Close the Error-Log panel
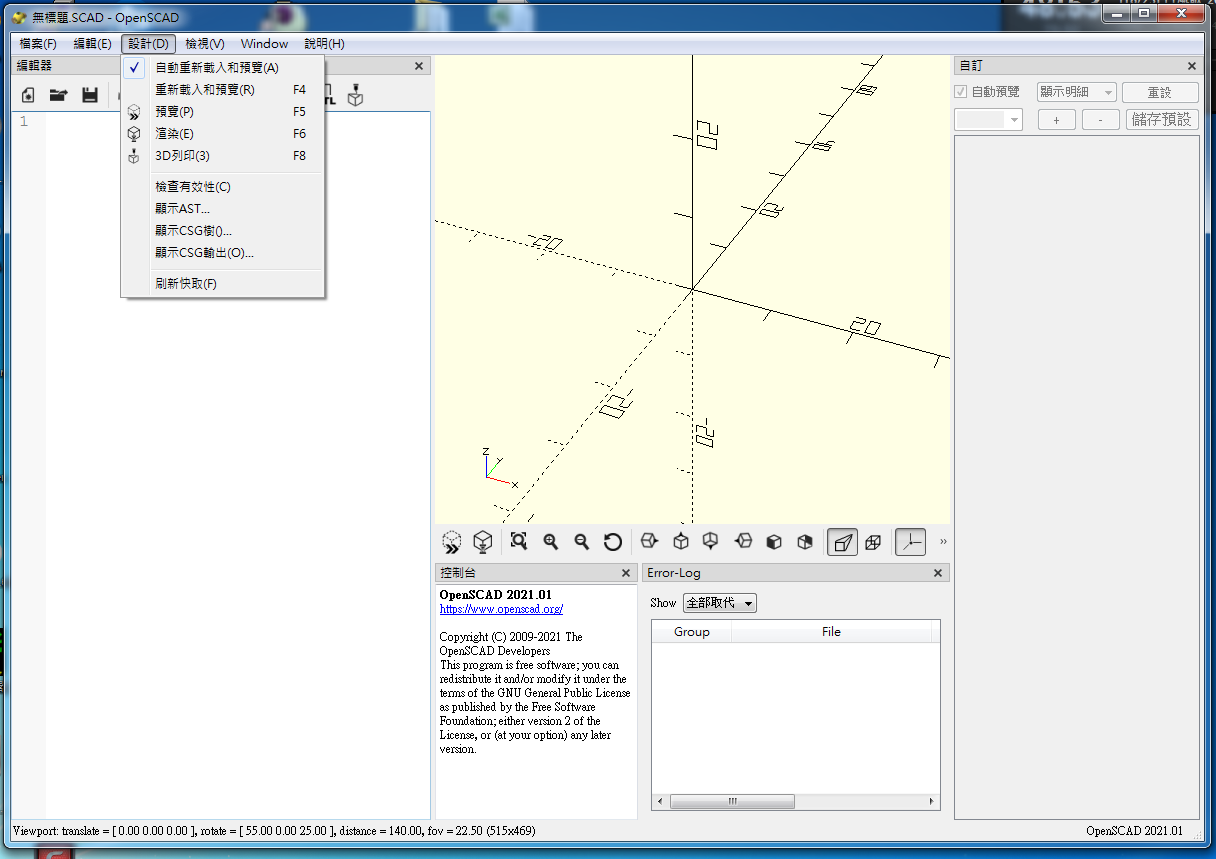This screenshot has height=859, width=1216. [938, 573]
